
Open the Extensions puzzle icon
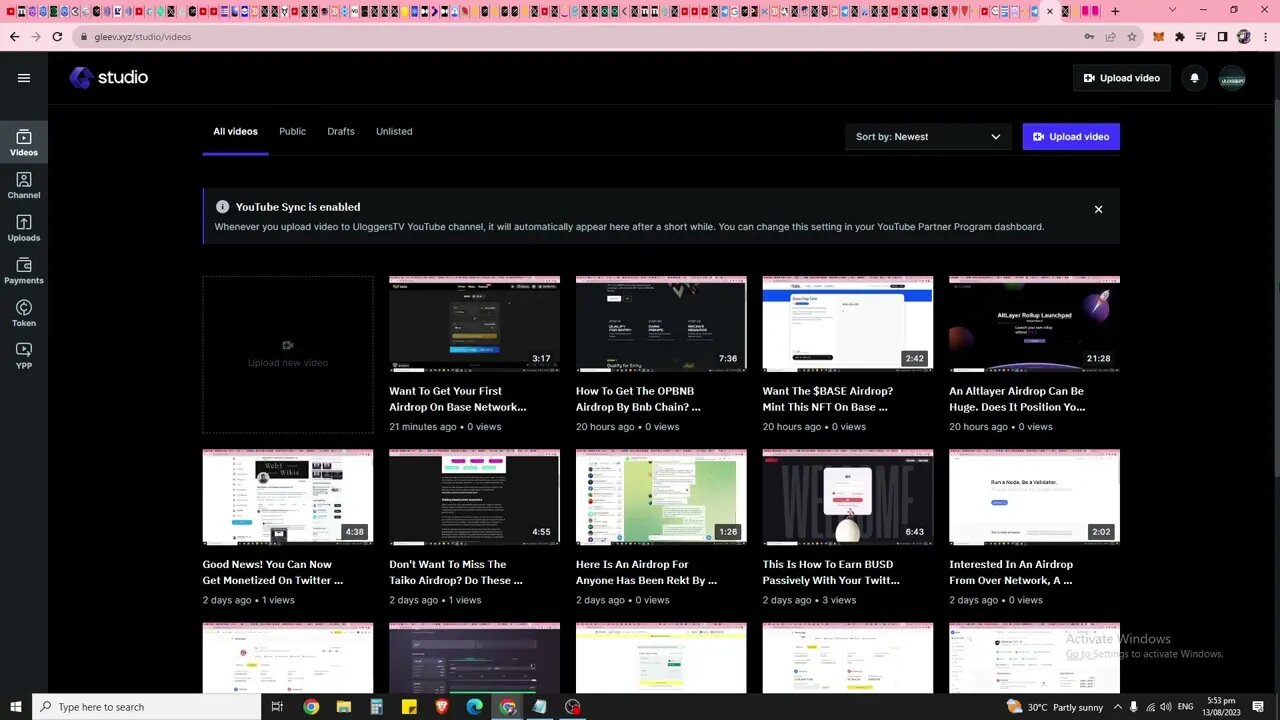(1180, 37)
